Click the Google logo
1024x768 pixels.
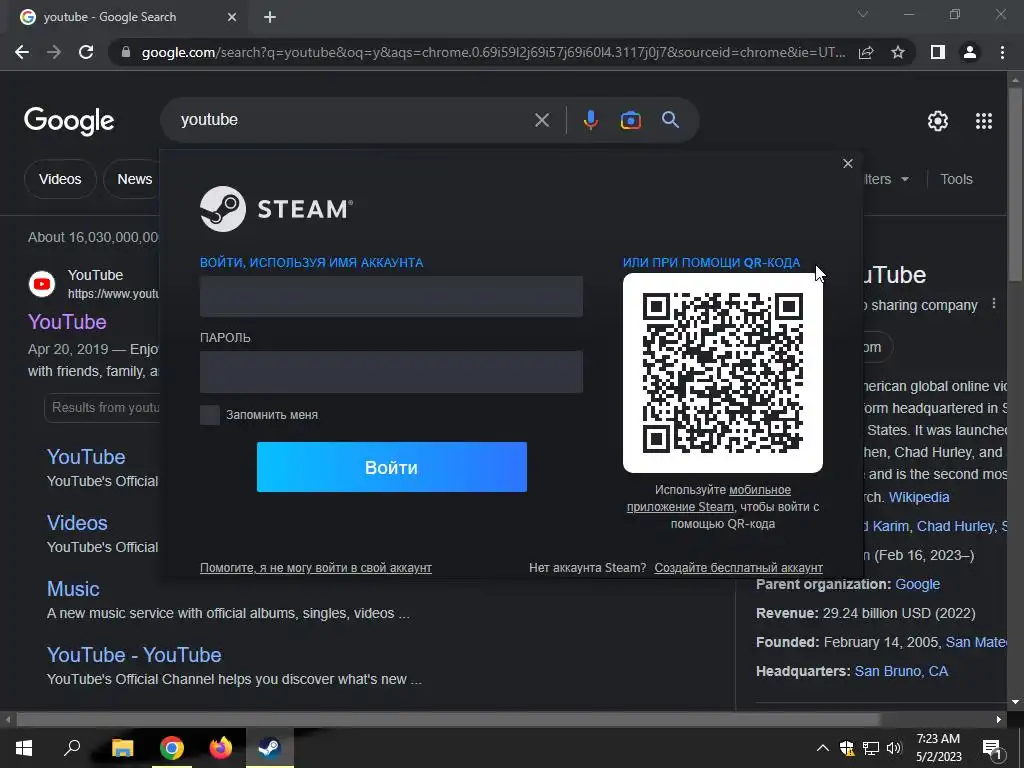tap(69, 121)
